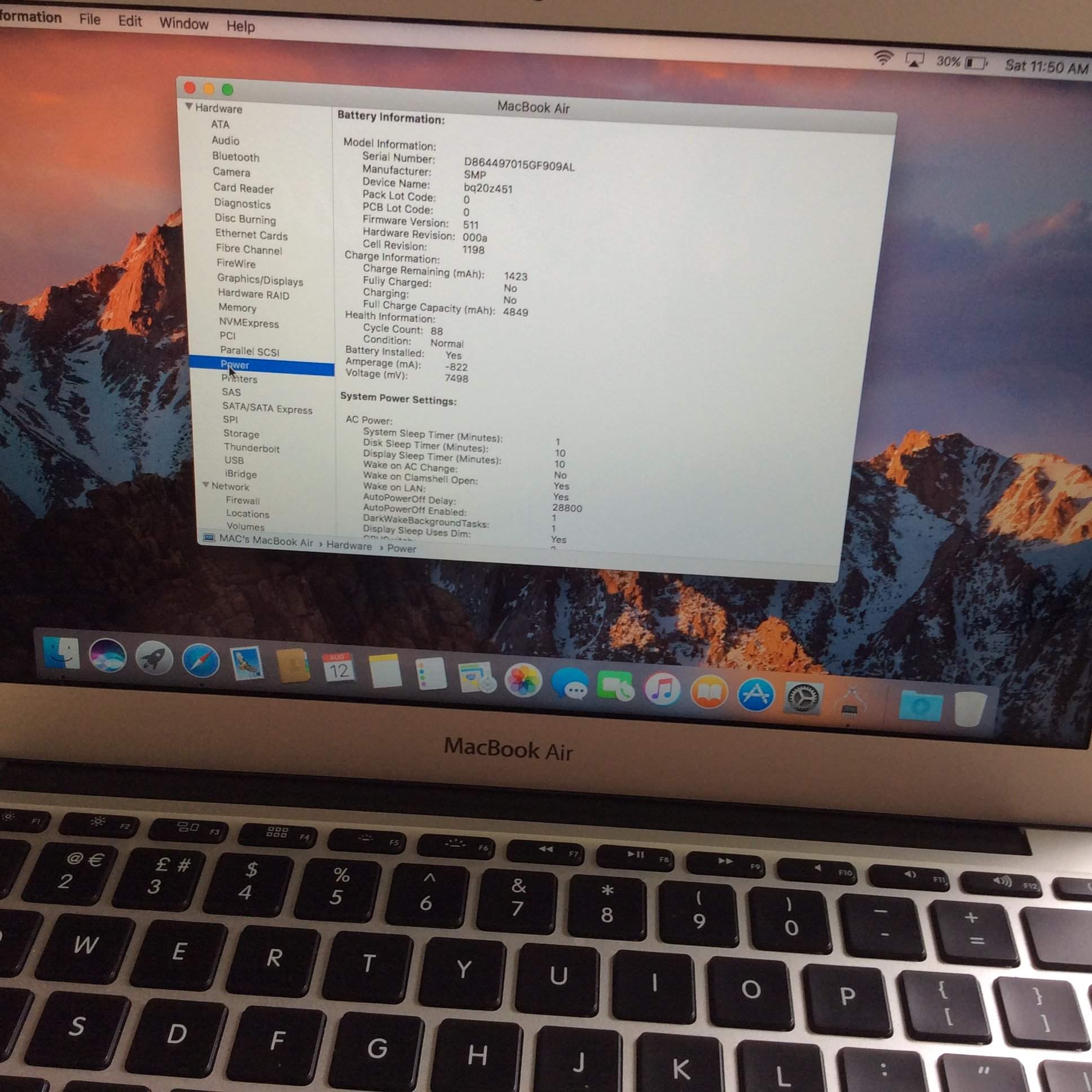
Task: Click battery 30% indicator in menu bar
Action: pos(962,61)
